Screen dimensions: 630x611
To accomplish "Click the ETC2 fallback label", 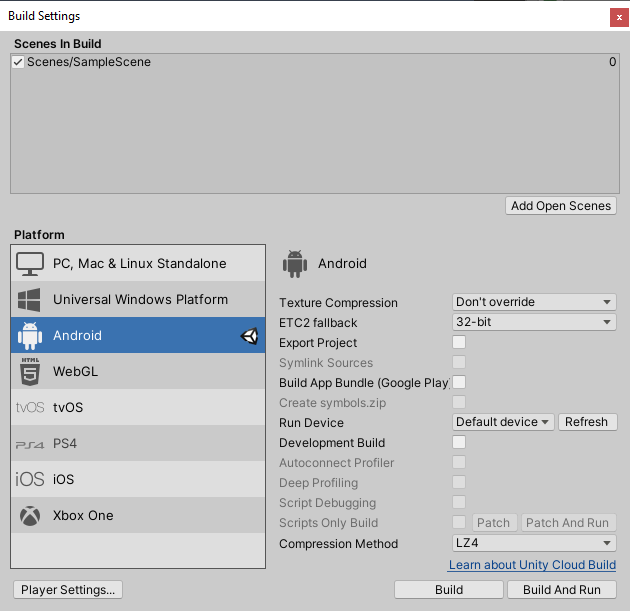I will click(x=318, y=323).
